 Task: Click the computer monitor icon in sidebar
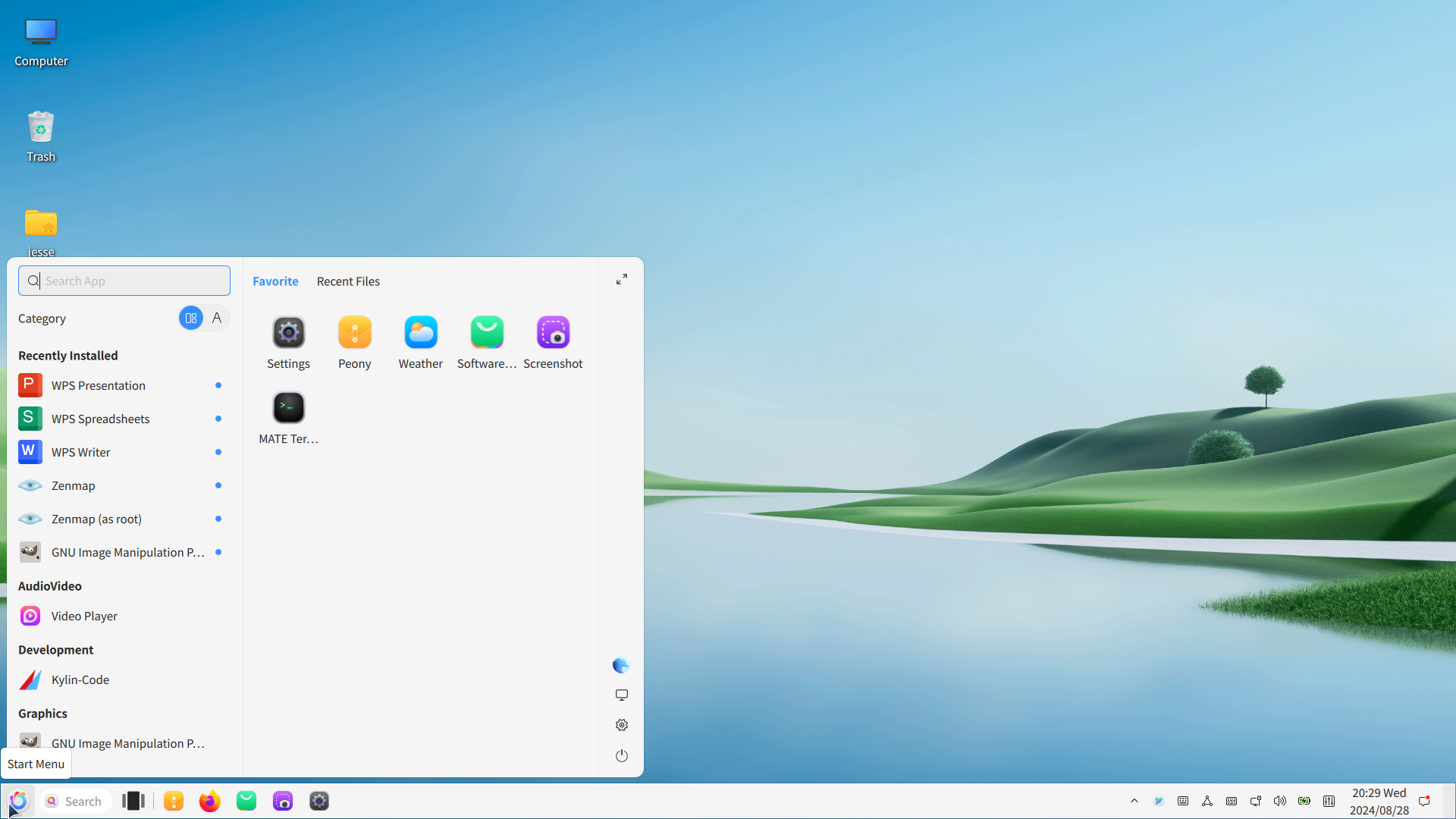click(x=622, y=695)
